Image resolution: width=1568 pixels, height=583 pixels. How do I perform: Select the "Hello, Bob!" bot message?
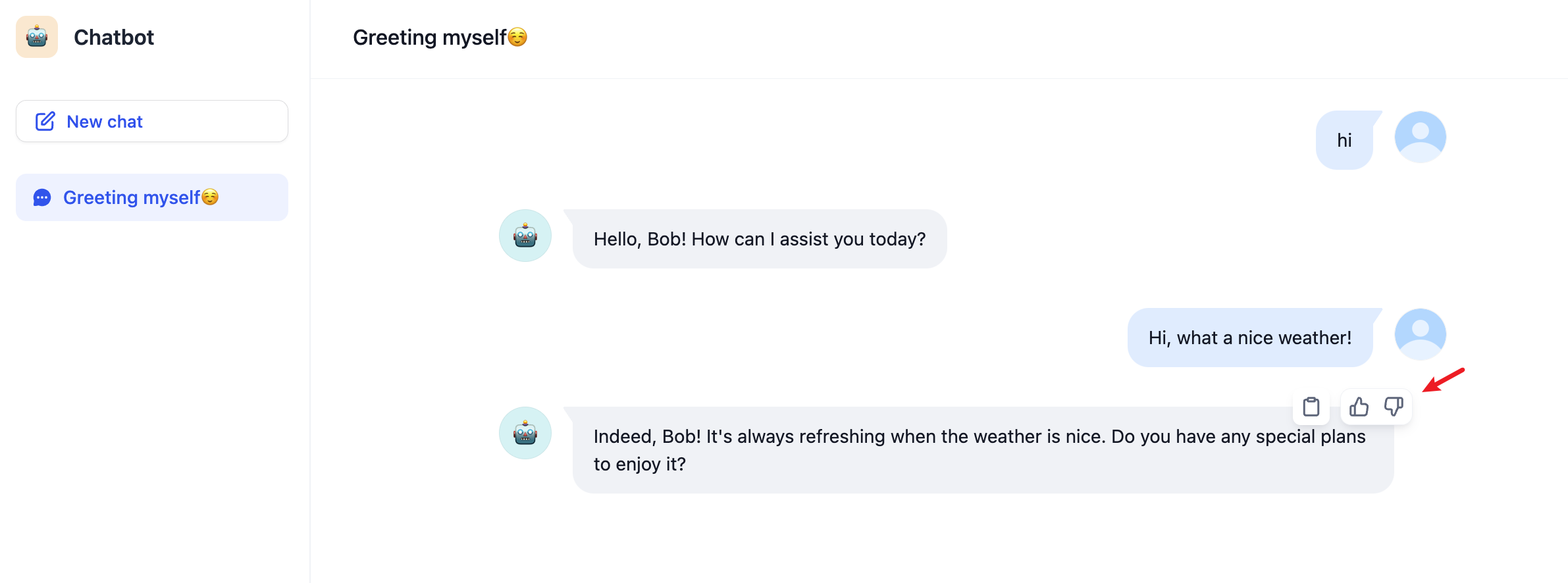760,239
